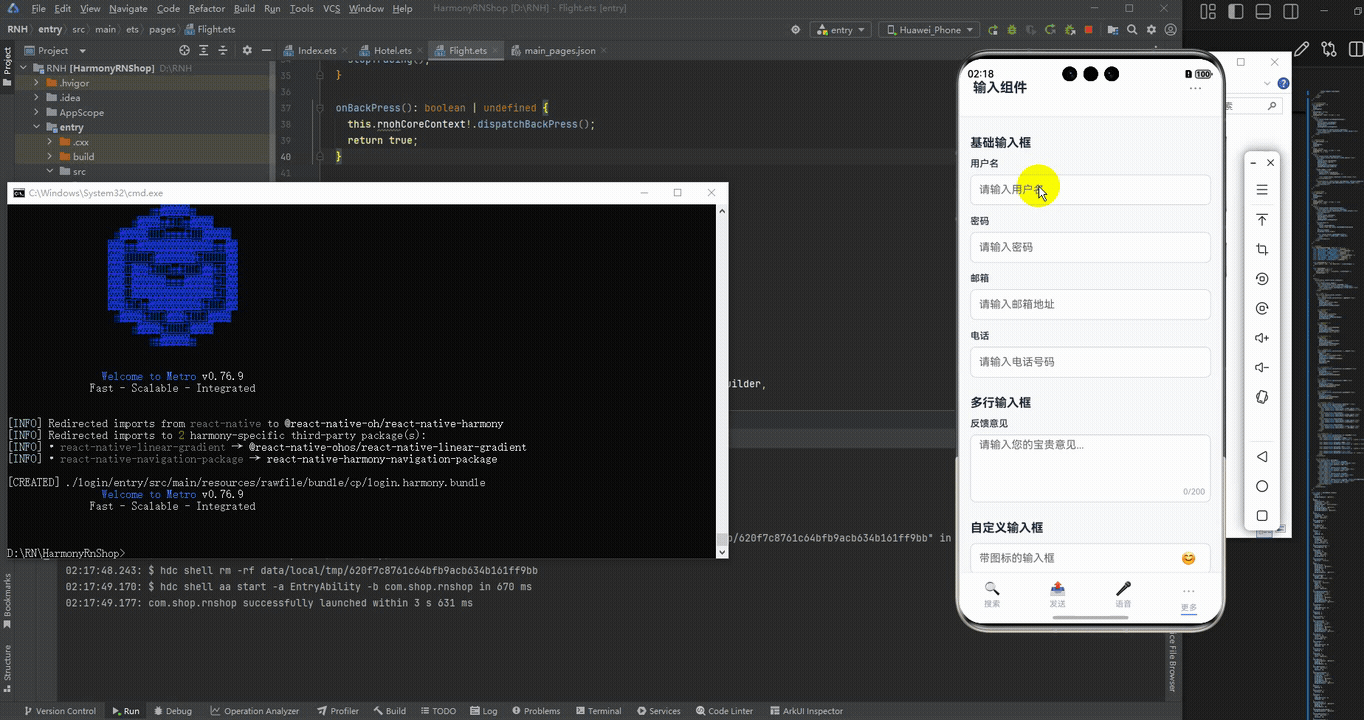
Task: Open the Version Control tool window
Action: point(60,711)
